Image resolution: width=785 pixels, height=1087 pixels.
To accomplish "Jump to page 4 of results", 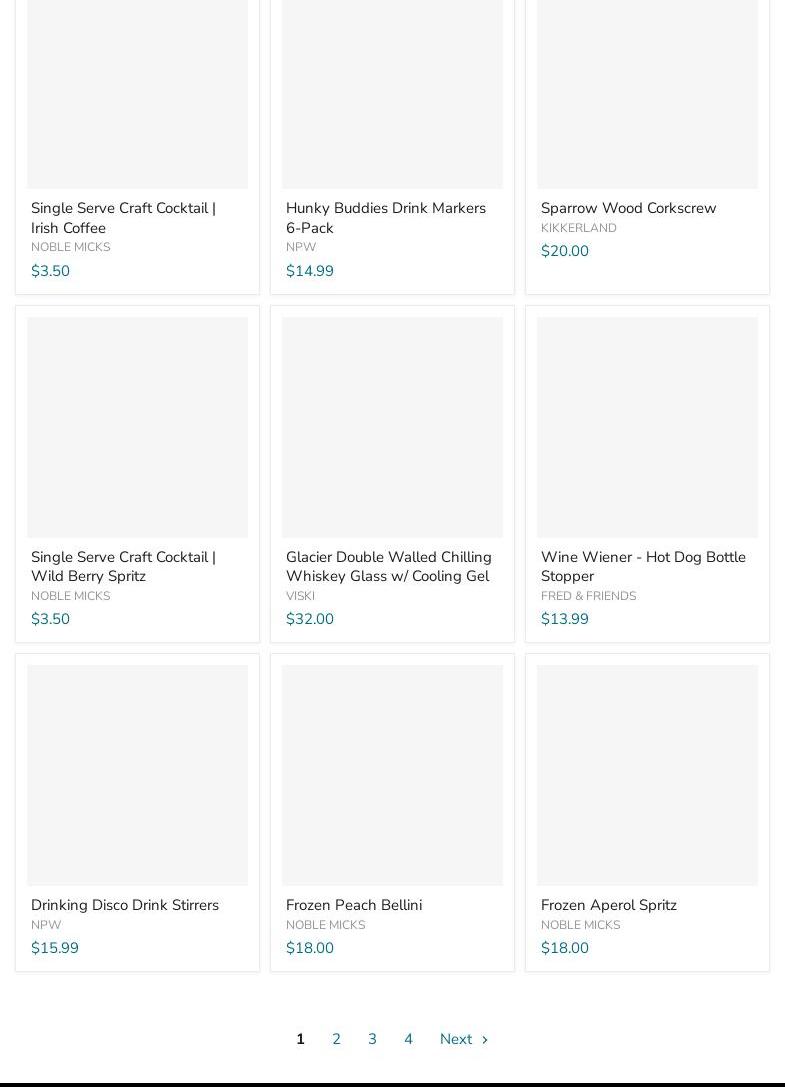I will point(408,1039).
